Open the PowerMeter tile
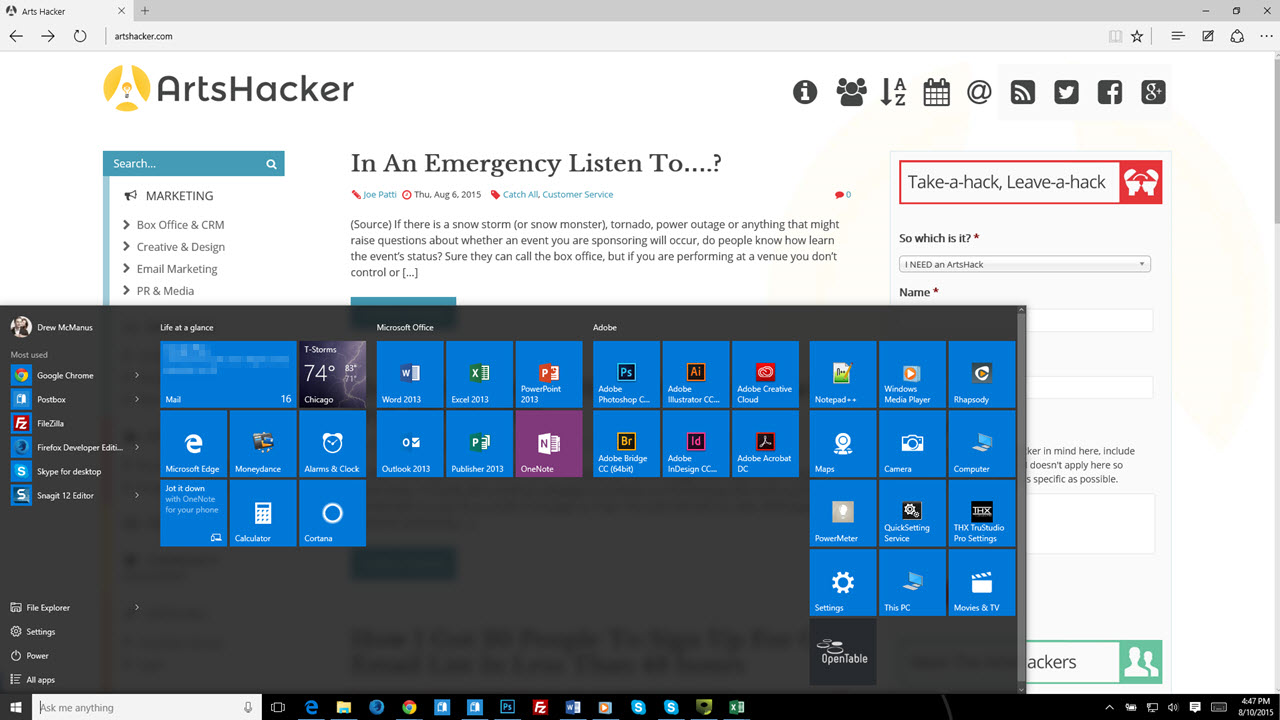 (x=843, y=513)
